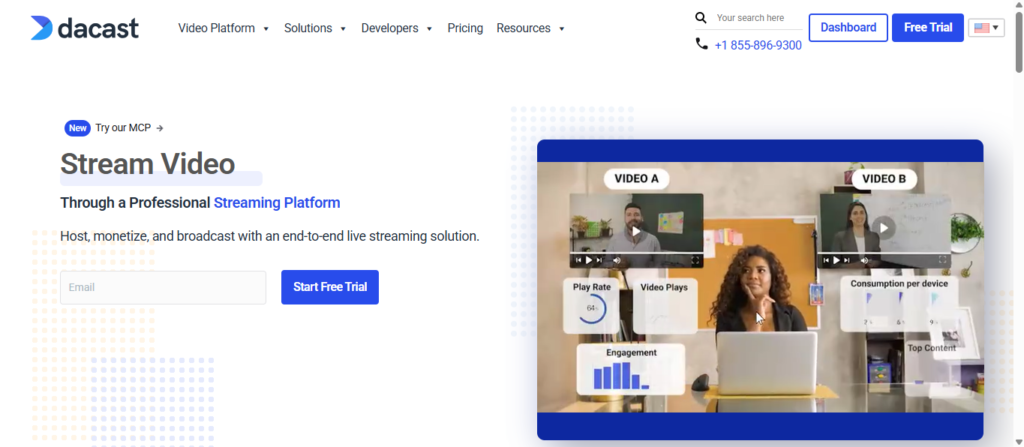Open the Resources dropdown menu
This screenshot has width=1024, height=447.
coord(530,28)
